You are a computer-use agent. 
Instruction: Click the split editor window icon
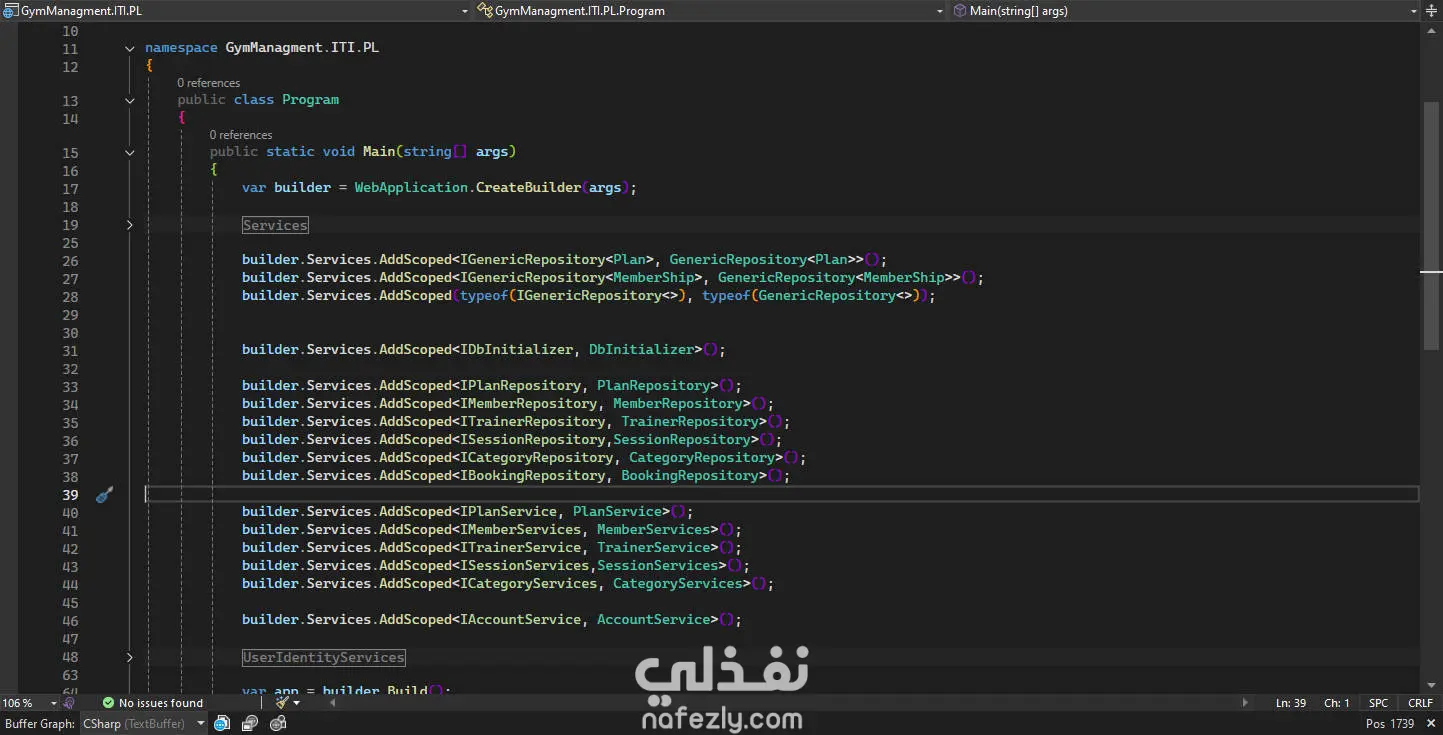pyautogui.click(x=1431, y=11)
